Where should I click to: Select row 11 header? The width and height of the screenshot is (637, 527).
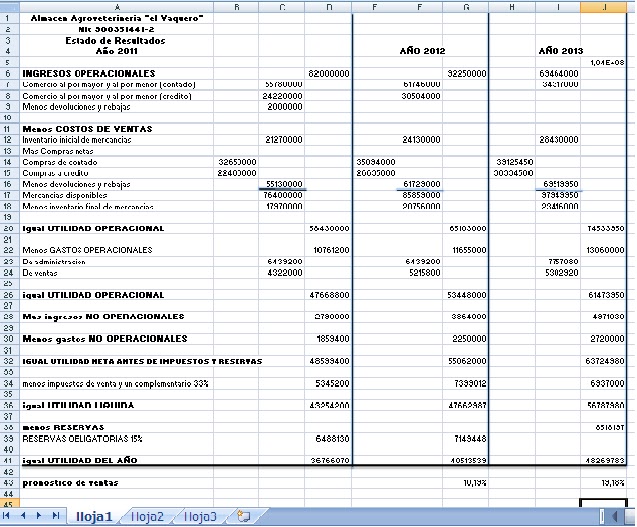(x=9, y=129)
